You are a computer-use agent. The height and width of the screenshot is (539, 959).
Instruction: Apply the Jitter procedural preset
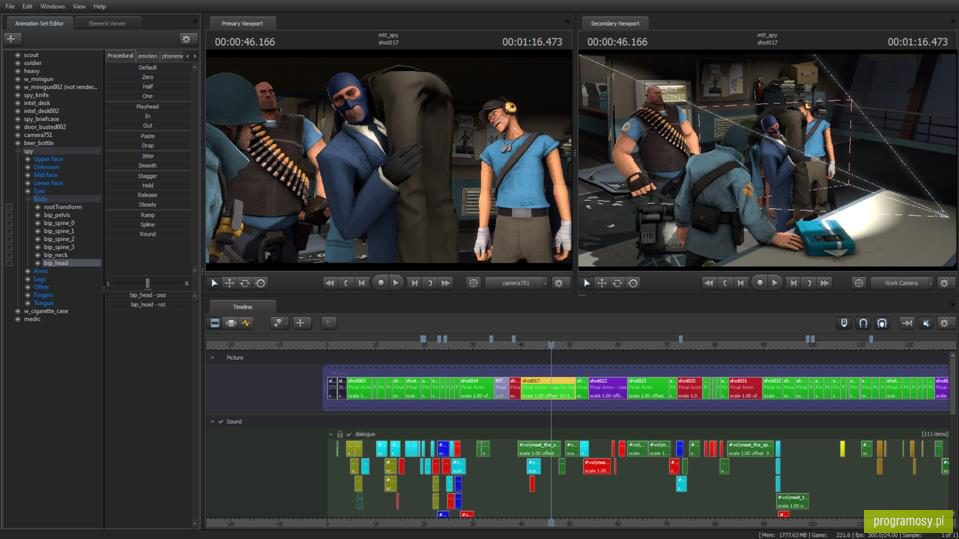tap(147, 156)
